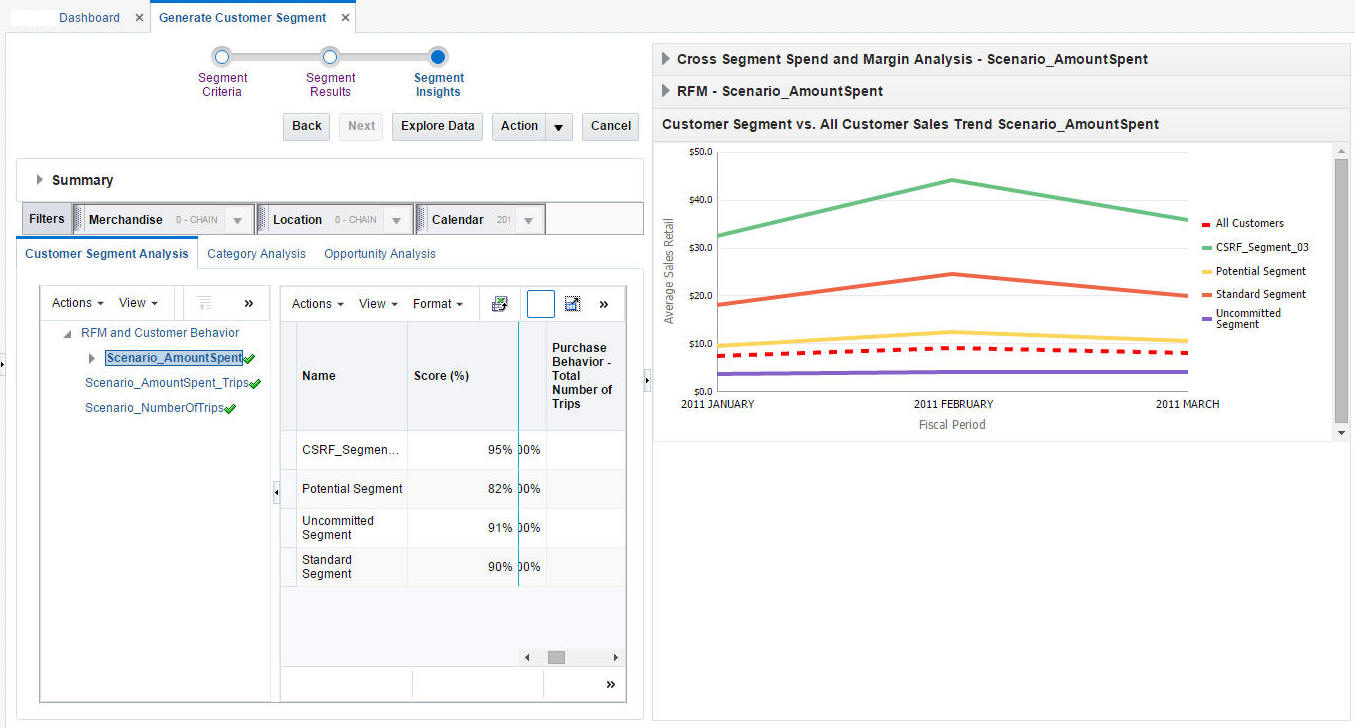Select the Segment Criteria step circle
This screenshot has width=1355, height=728.
pyautogui.click(x=222, y=57)
